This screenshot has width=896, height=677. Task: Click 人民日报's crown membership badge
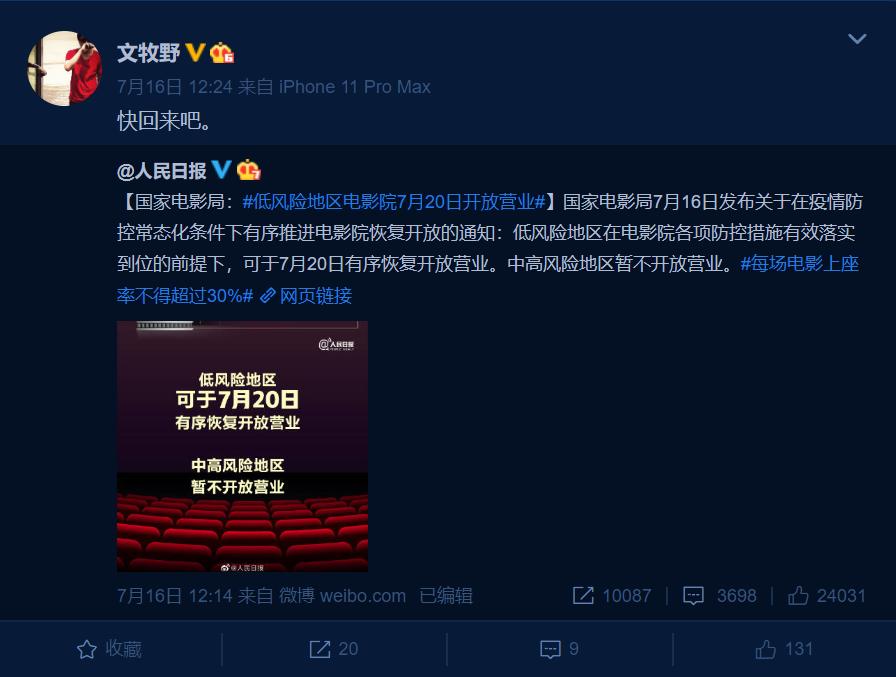pos(249,170)
